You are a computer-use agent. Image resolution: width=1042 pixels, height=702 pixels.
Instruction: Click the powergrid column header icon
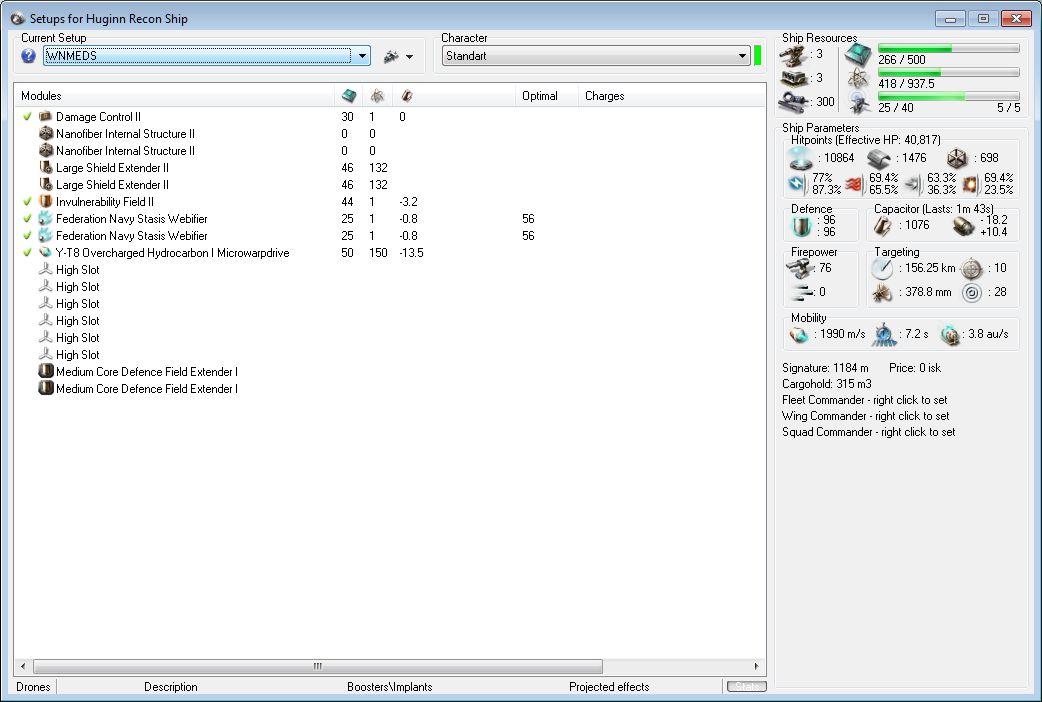(377, 96)
